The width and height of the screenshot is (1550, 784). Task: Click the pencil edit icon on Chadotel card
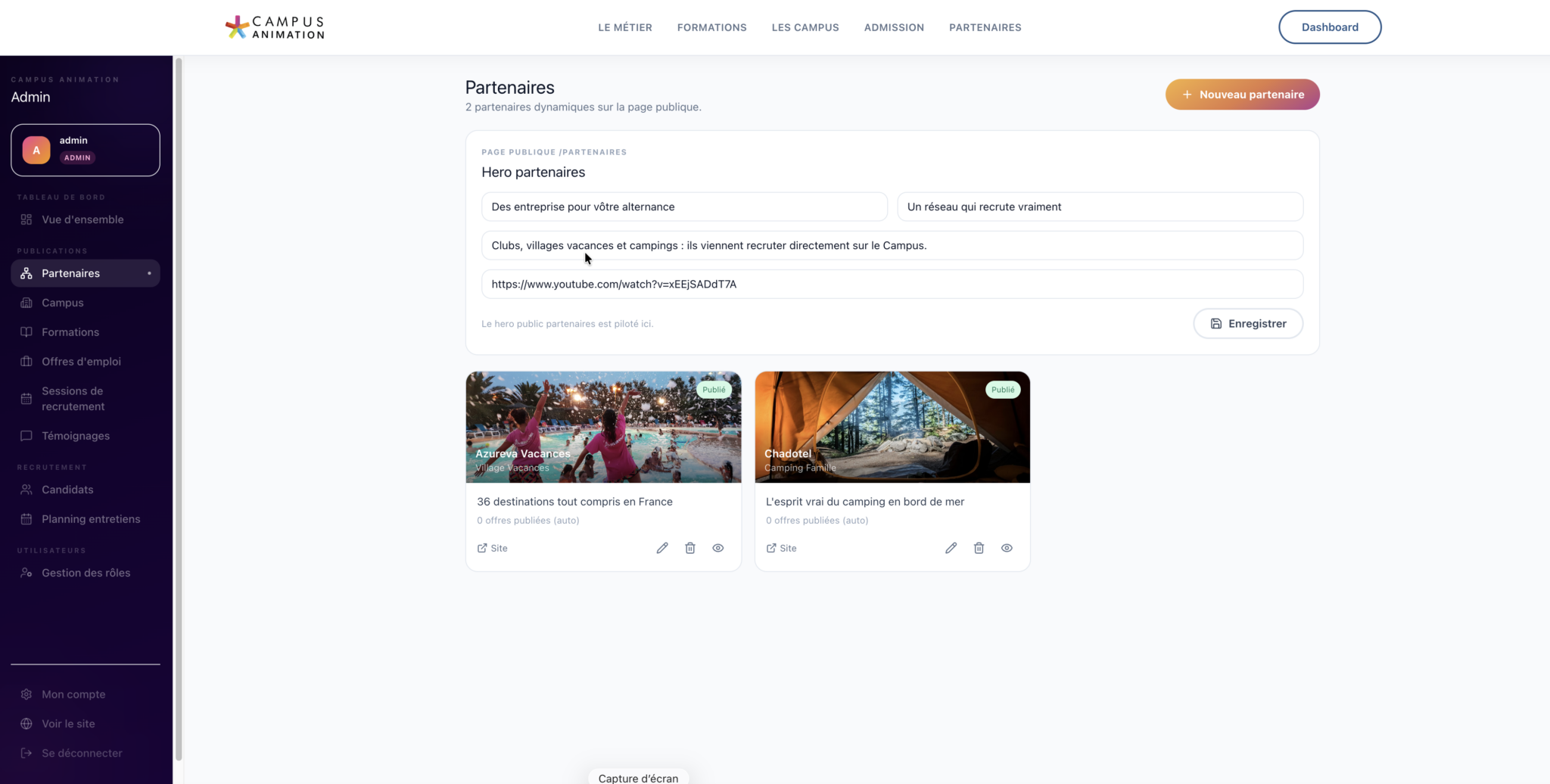point(951,548)
